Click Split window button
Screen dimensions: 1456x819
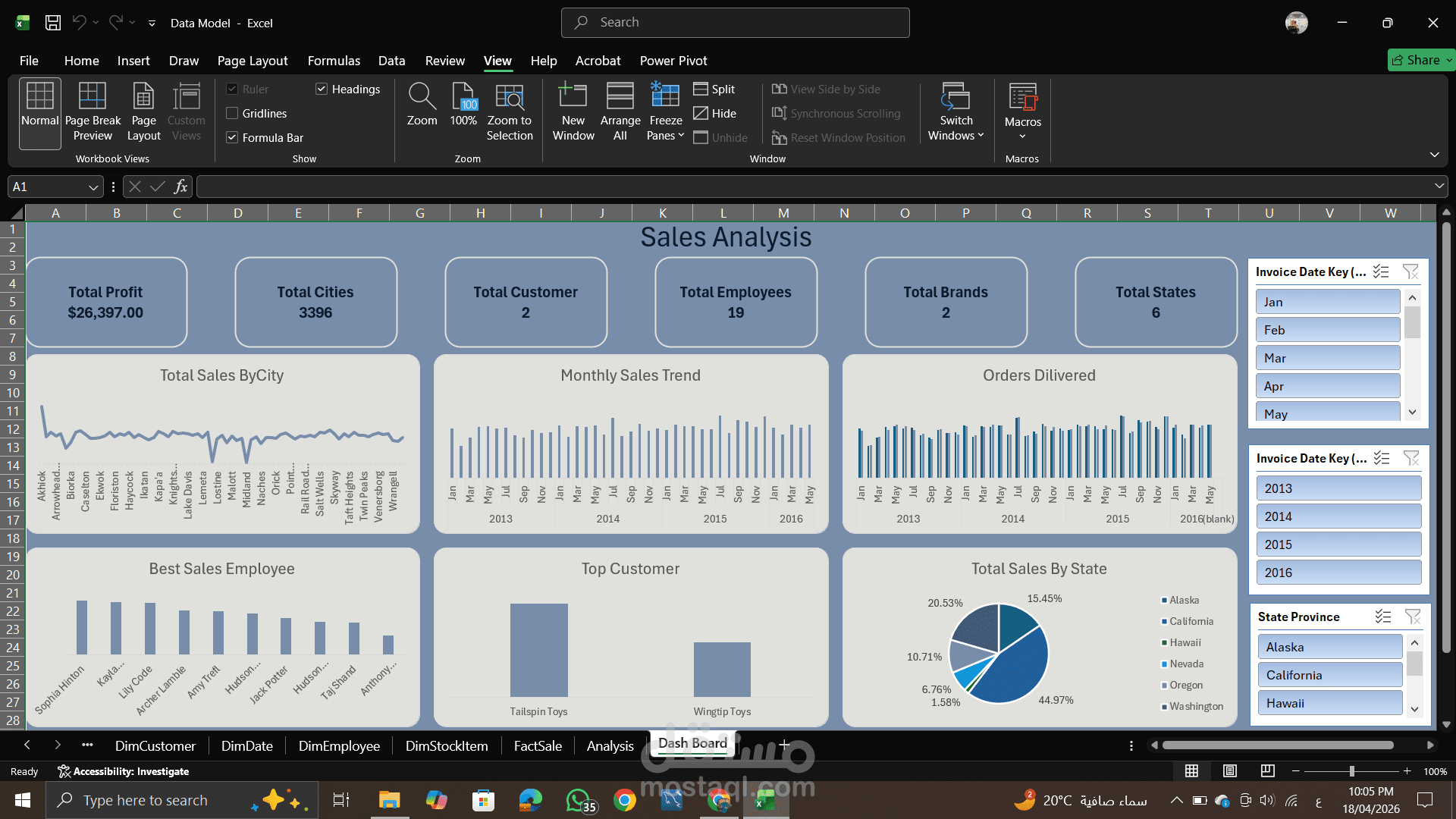point(714,89)
